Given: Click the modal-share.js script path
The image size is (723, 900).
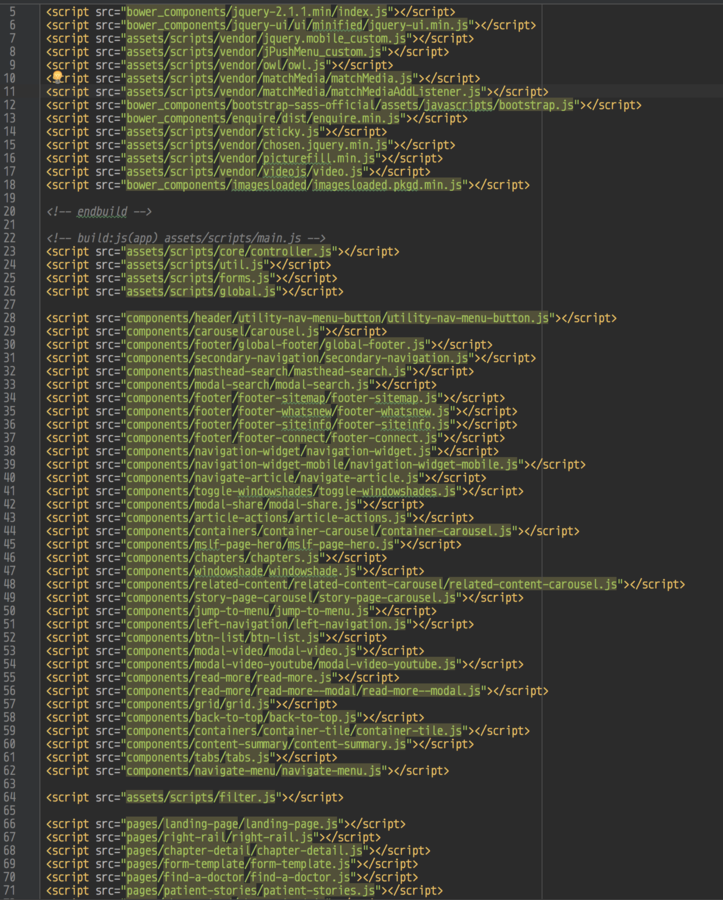Looking at the screenshot, I should point(242,504).
